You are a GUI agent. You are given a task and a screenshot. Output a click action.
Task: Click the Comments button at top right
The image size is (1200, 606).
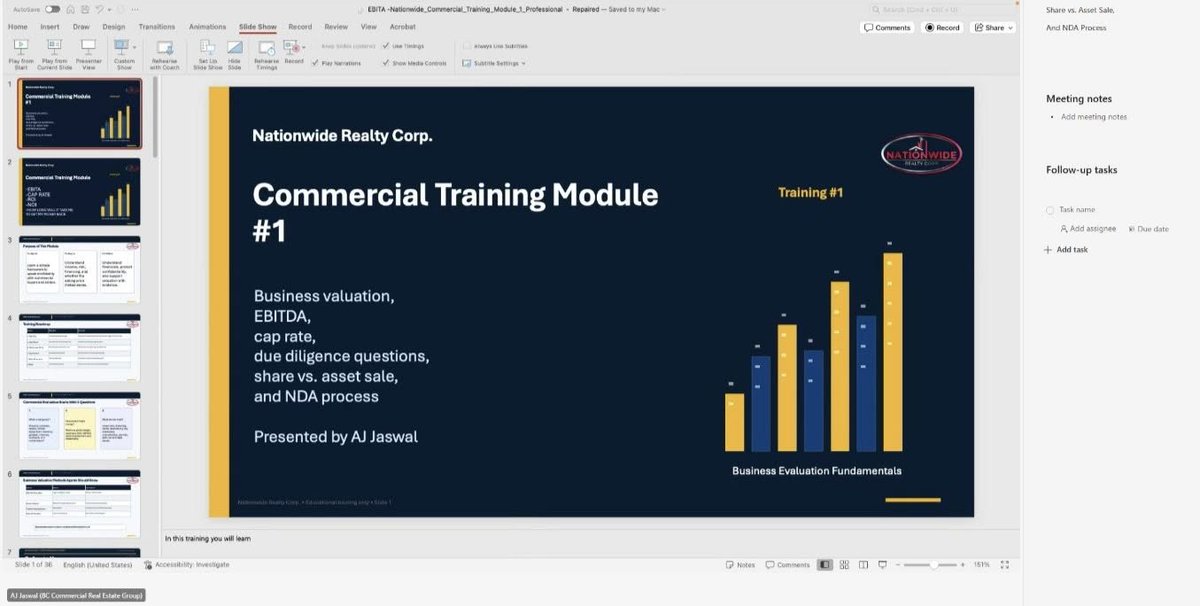tap(887, 28)
